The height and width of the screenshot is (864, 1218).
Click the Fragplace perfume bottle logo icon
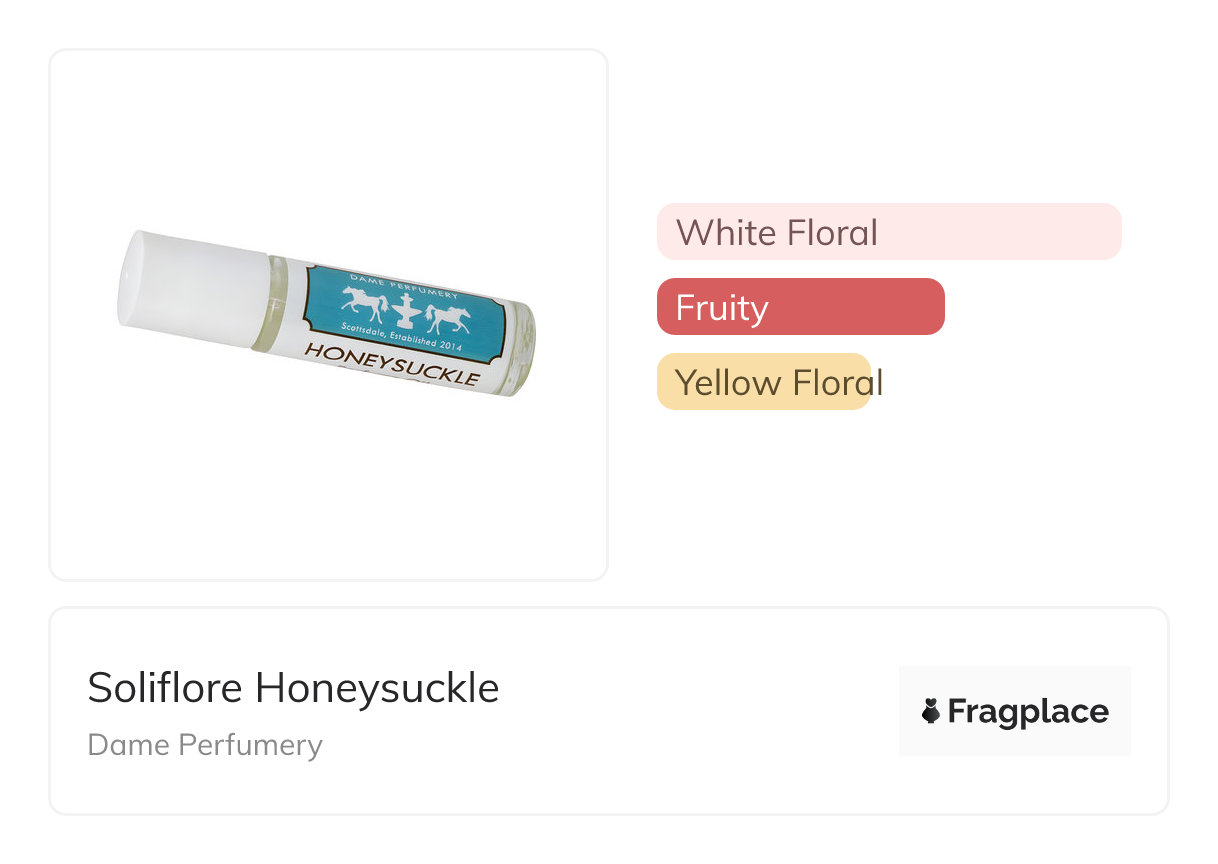click(931, 711)
